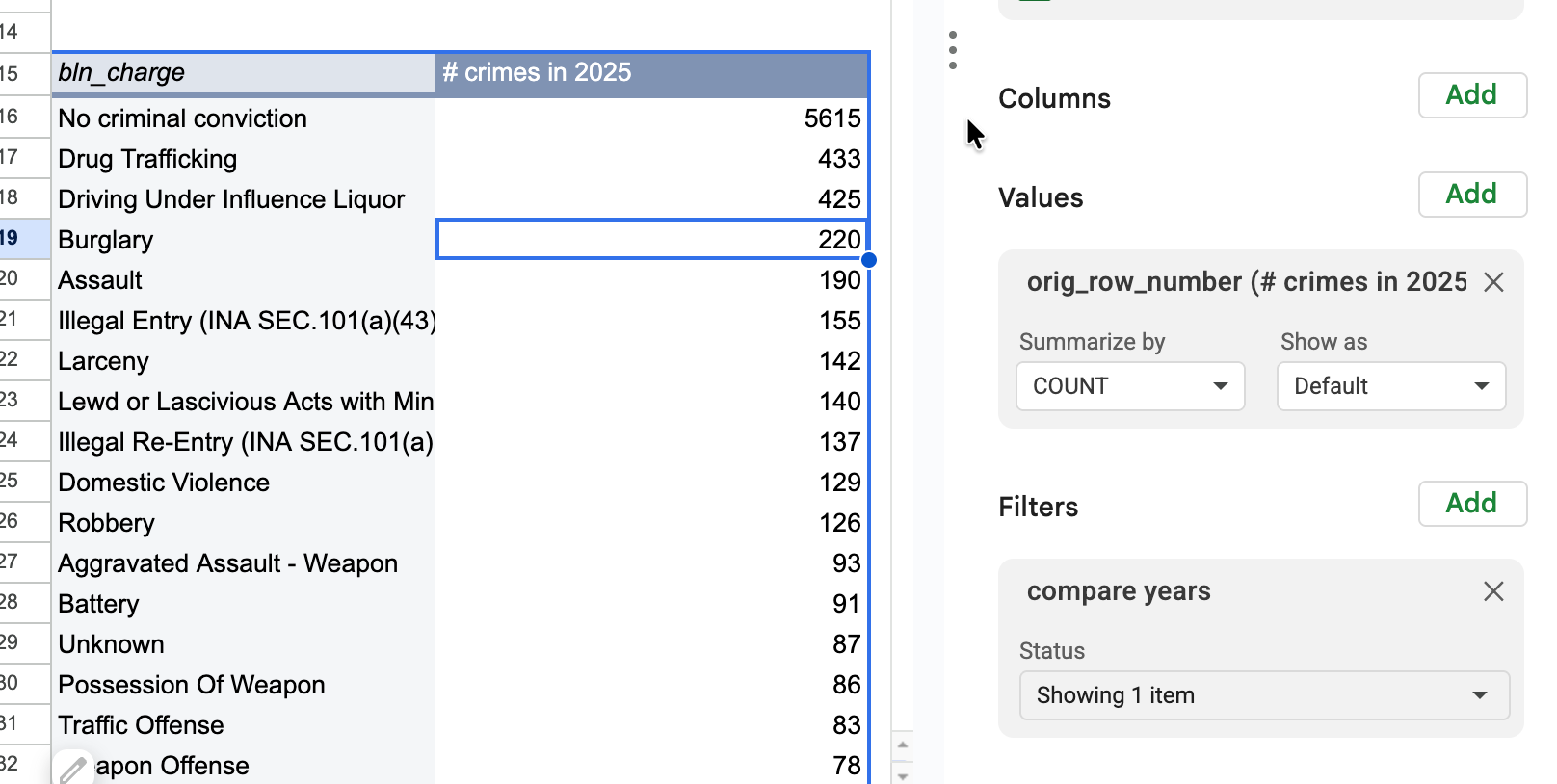Click the pencil edit pivot table icon

pos(72,768)
